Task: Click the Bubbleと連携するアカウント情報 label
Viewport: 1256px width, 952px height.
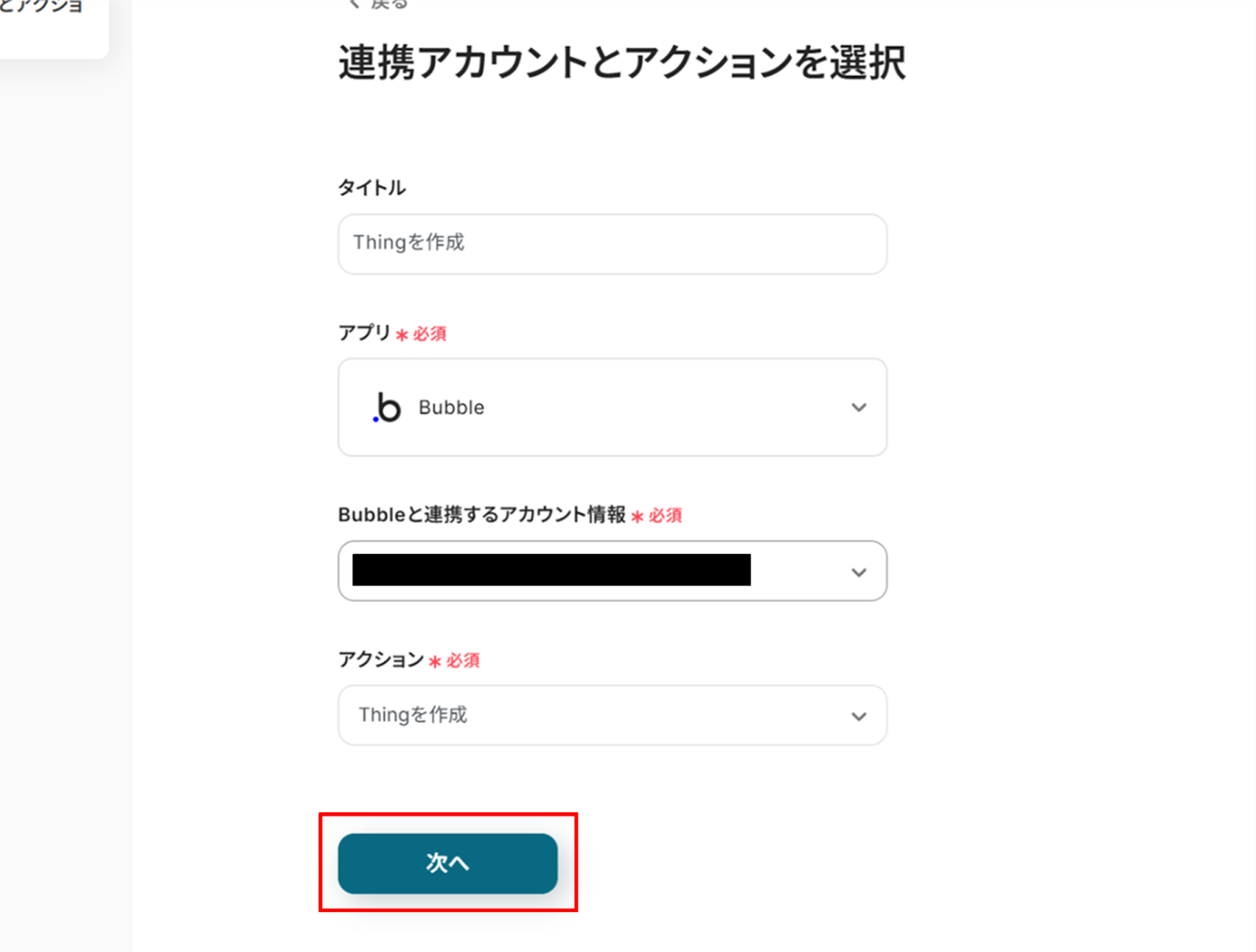Action: point(481,515)
